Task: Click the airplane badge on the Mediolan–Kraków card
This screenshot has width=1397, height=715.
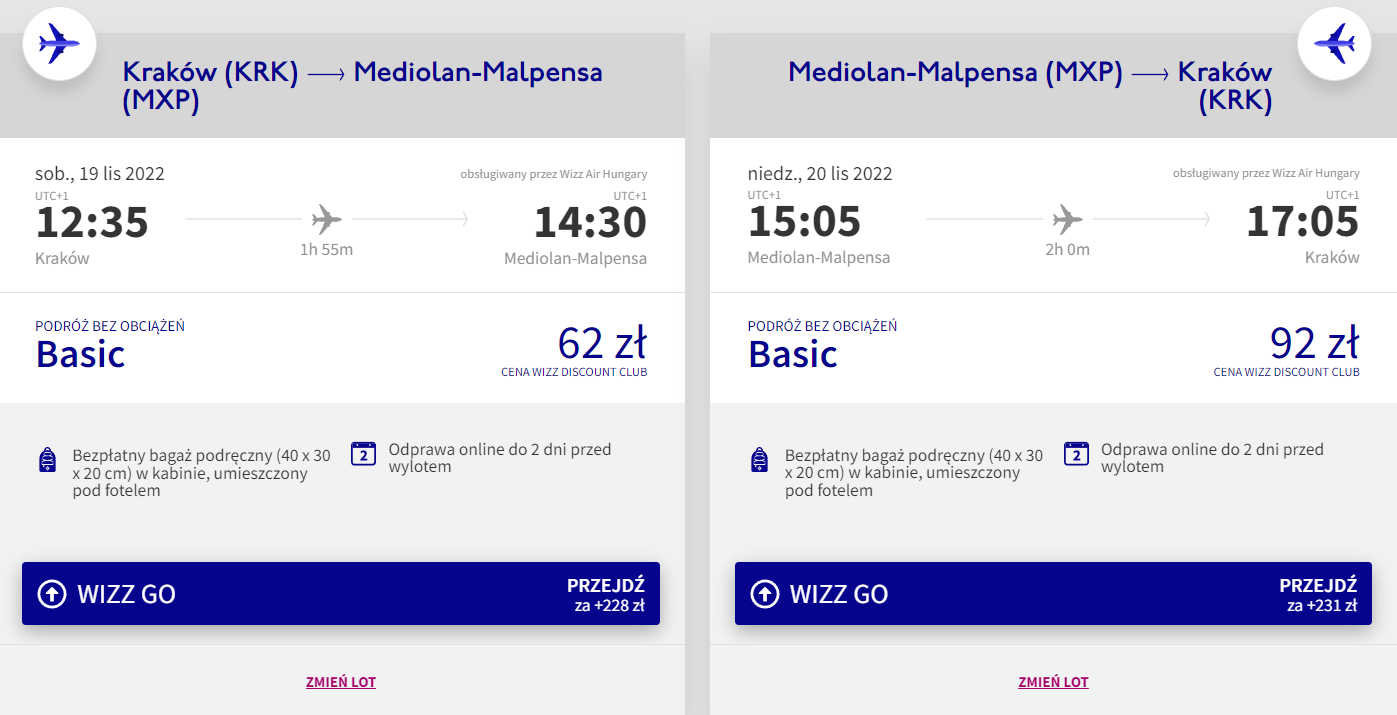Action: tap(1334, 44)
